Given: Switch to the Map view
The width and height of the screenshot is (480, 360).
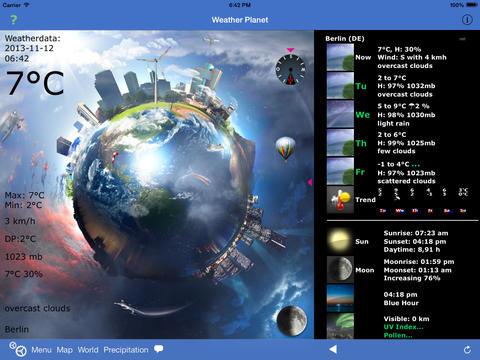Looking at the screenshot, I should coord(65,350).
